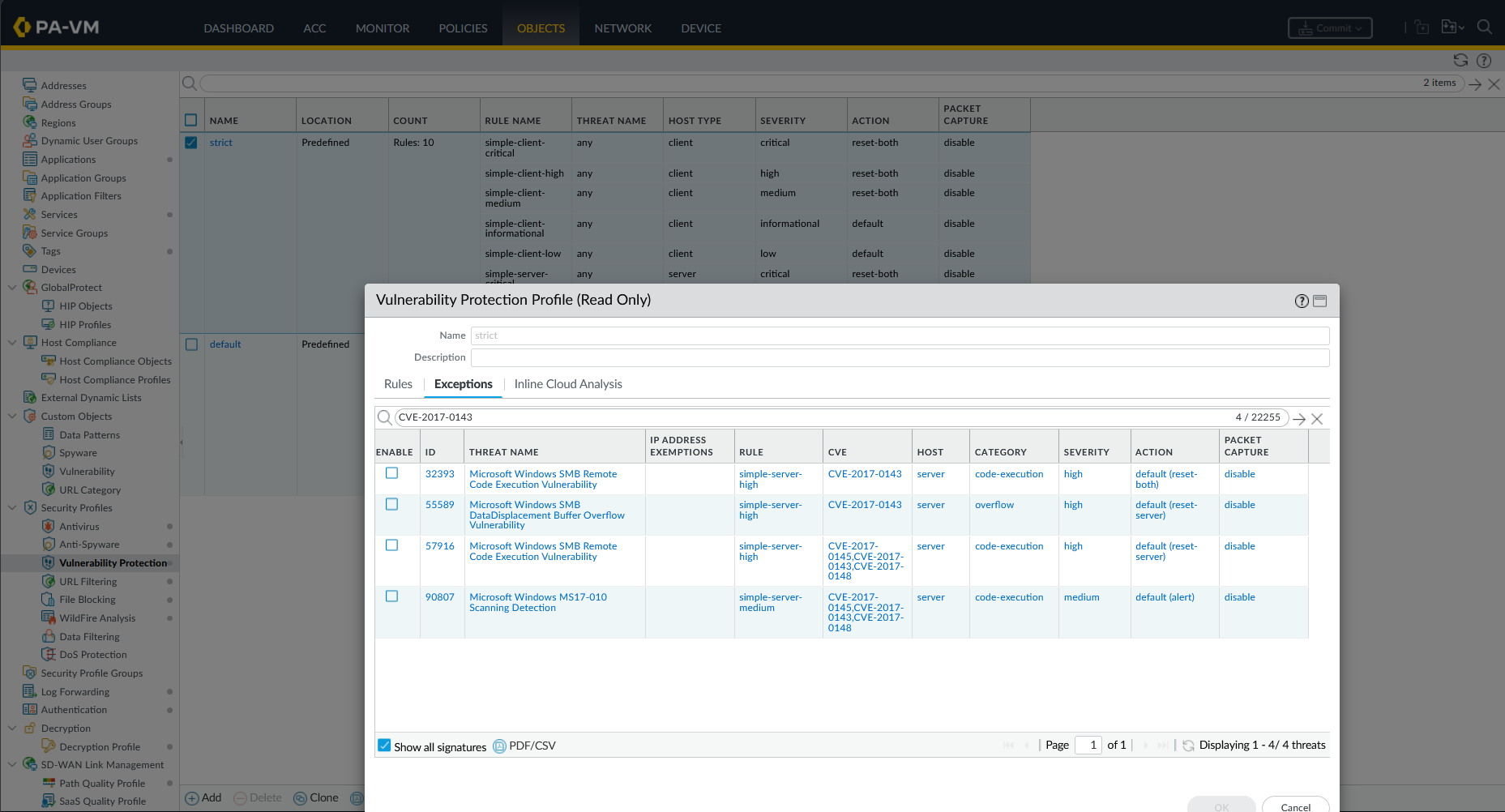Open the default profile link
Viewport: 1505px width, 812px height.
pos(225,344)
